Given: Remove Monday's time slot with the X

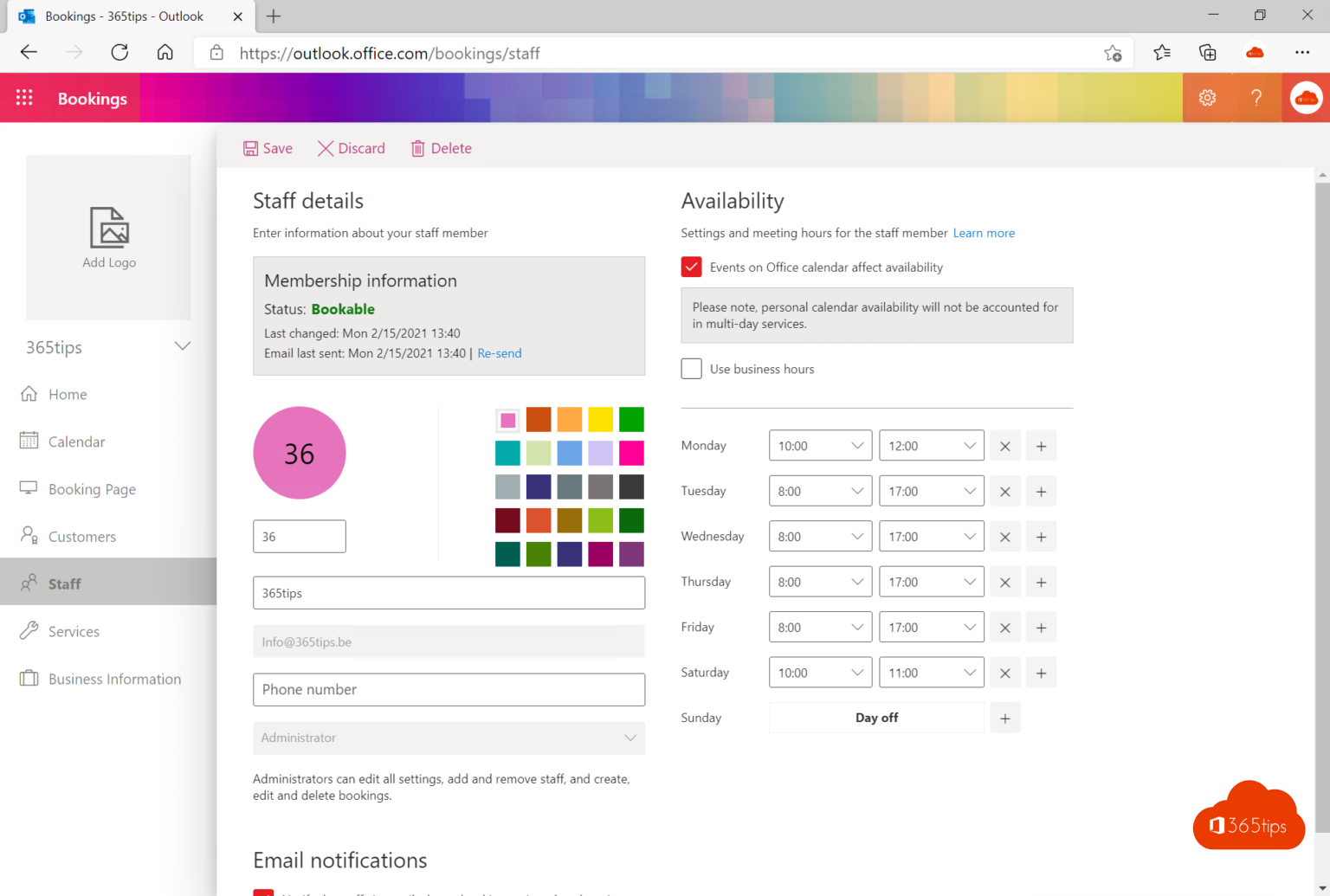Looking at the screenshot, I should (x=1004, y=447).
